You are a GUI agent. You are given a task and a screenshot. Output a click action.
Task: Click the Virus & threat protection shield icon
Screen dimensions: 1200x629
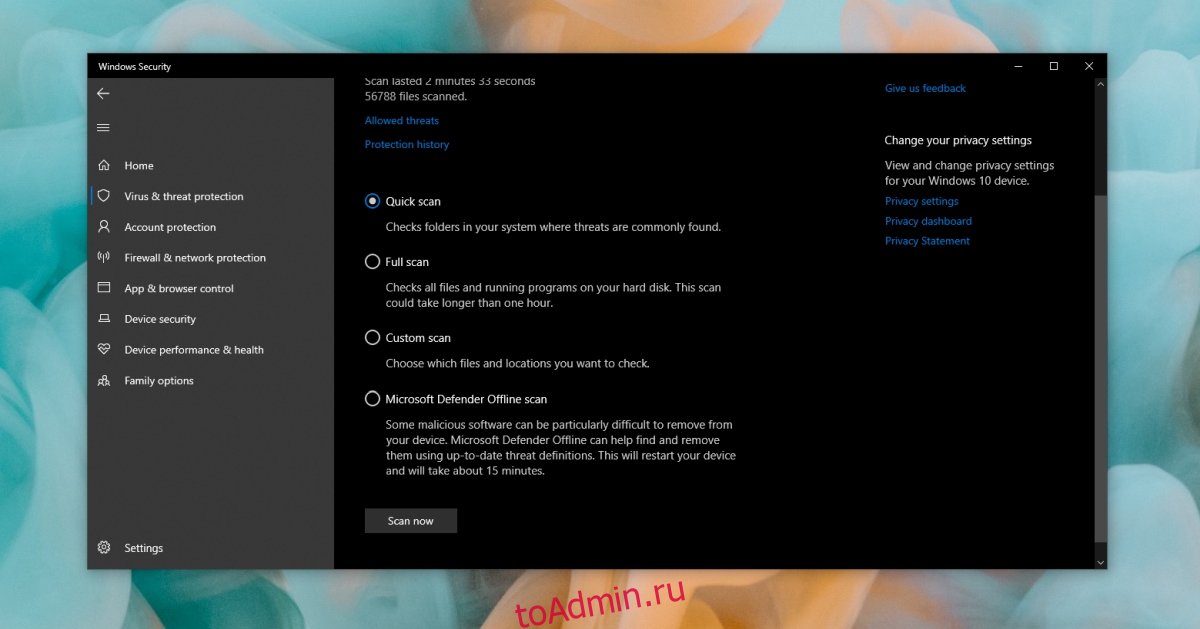pos(104,196)
